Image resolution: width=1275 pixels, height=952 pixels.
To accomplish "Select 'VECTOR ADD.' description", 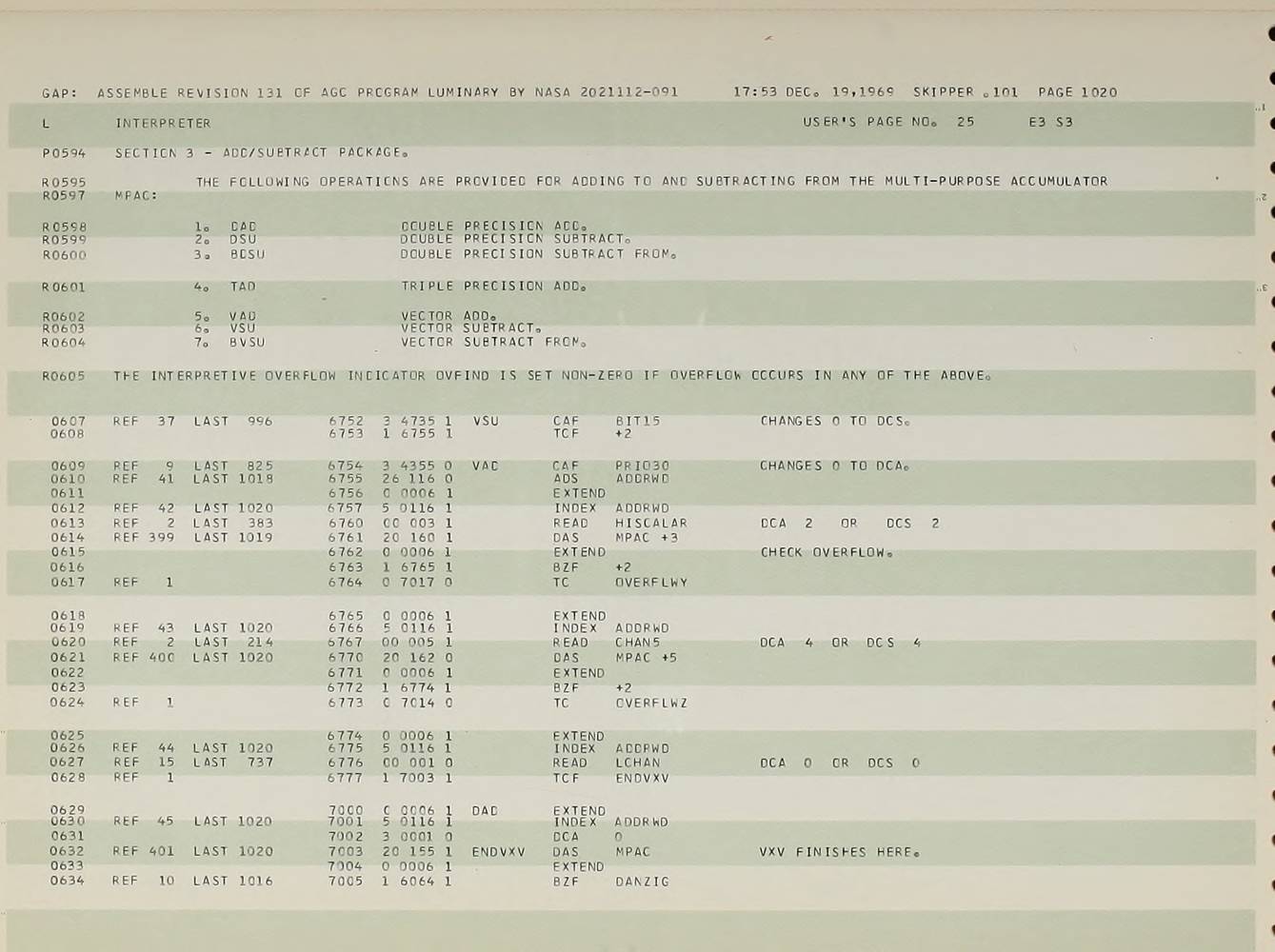I will click(x=449, y=315).
